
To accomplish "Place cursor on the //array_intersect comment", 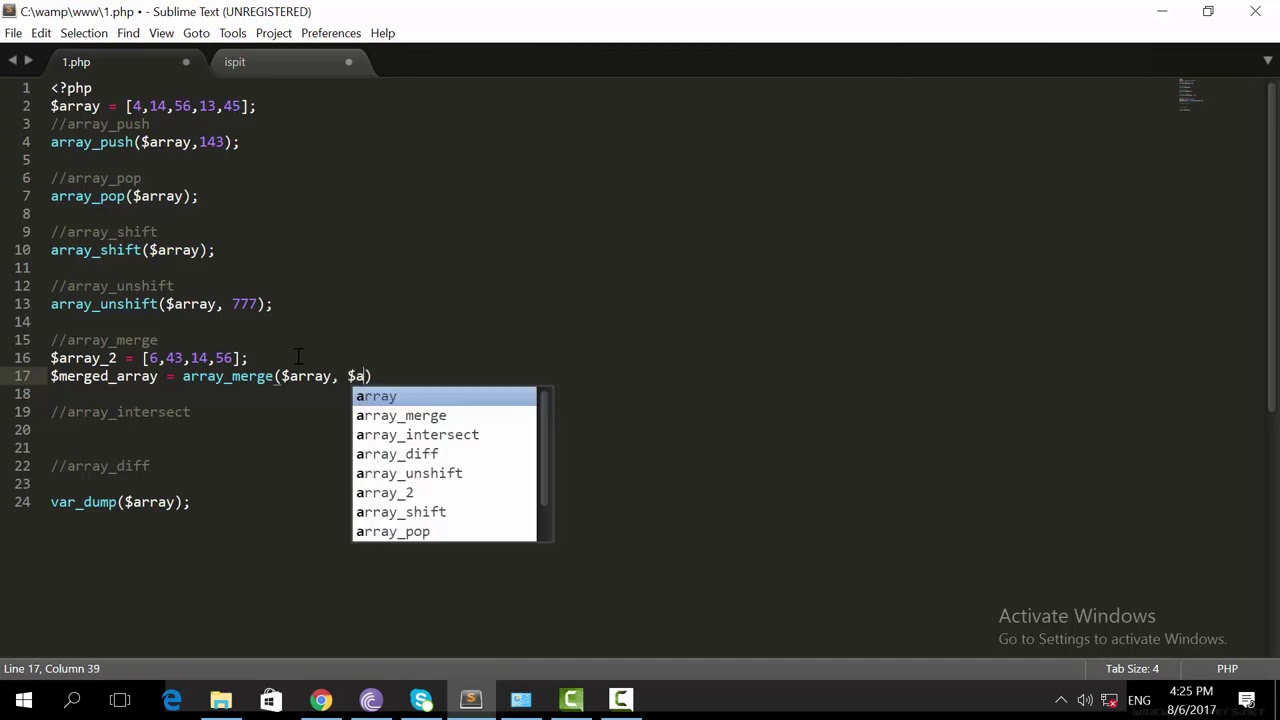I will tap(120, 412).
